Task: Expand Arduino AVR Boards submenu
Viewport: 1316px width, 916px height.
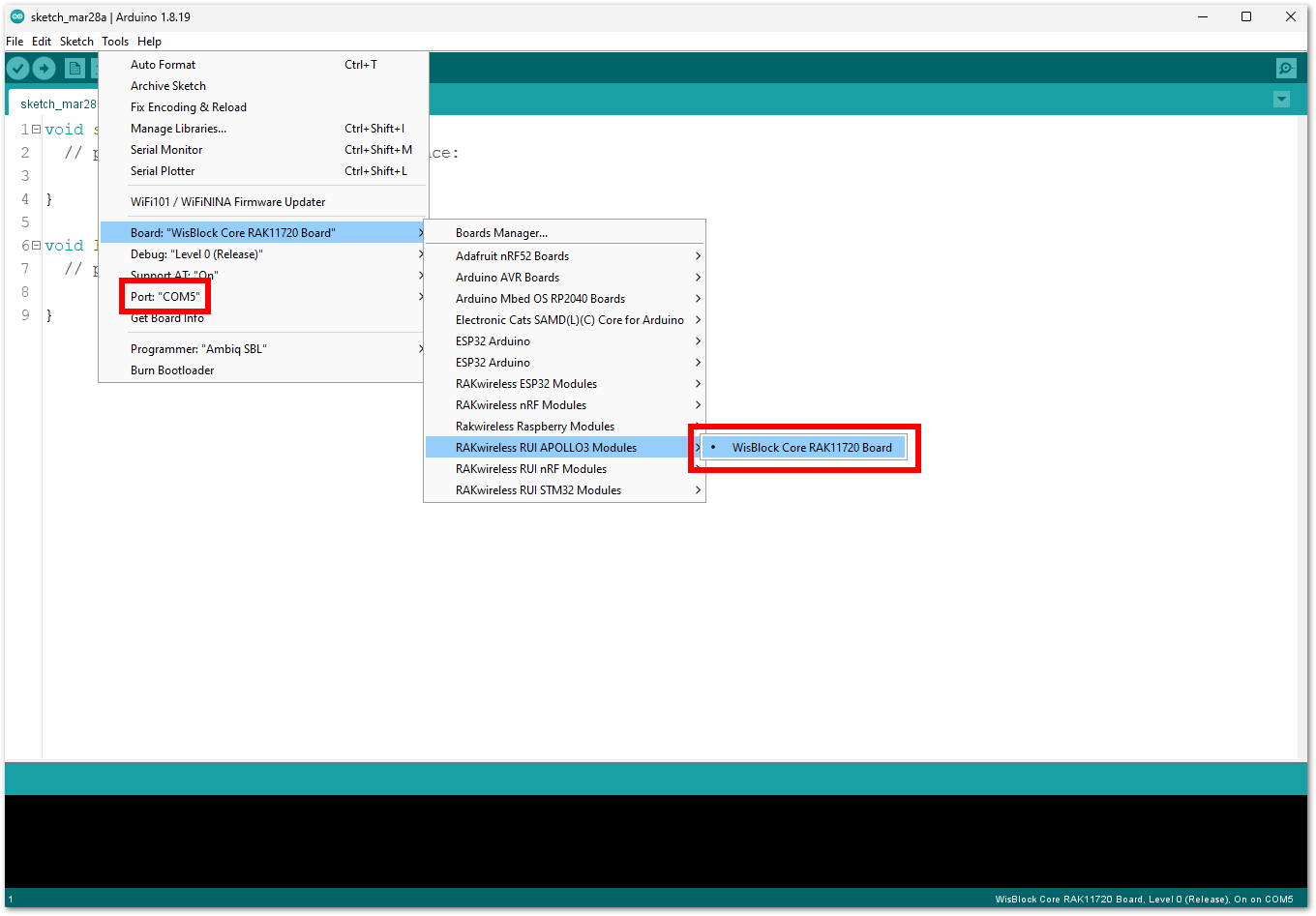Action: (x=564, y=278)
